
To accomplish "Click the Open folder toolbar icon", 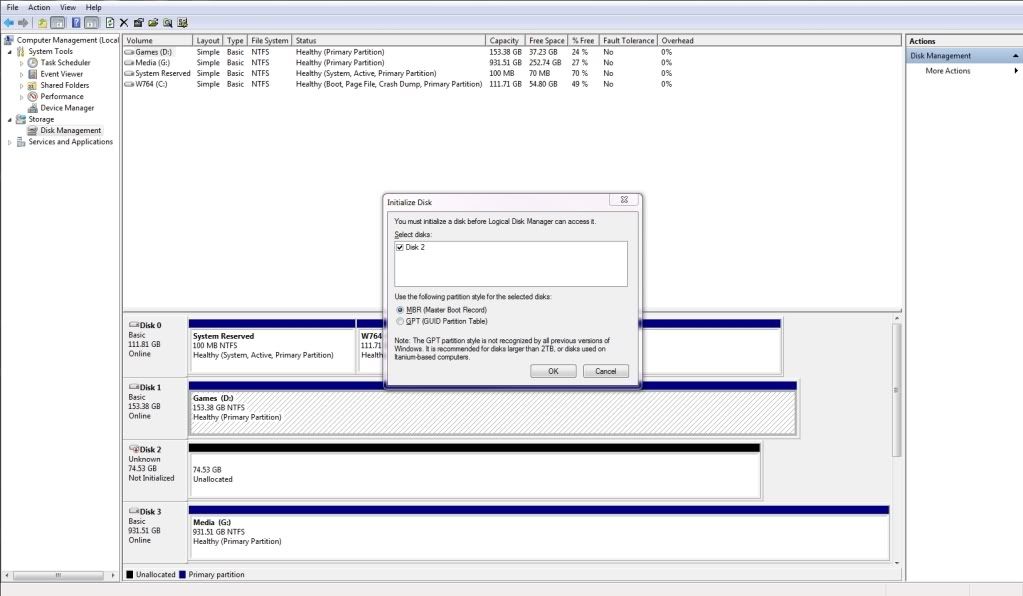I will (x=153, y=23).
